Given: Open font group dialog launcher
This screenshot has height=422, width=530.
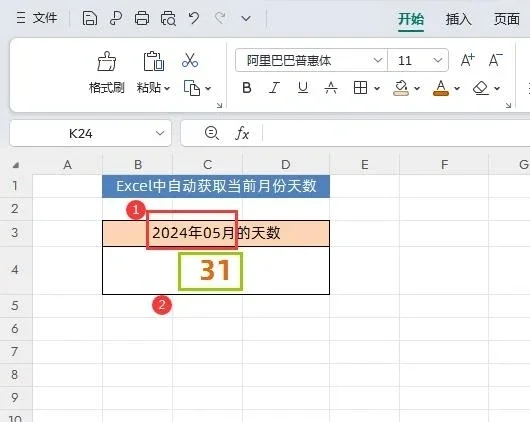Looking at the screenshot, I should pos(508,106).
